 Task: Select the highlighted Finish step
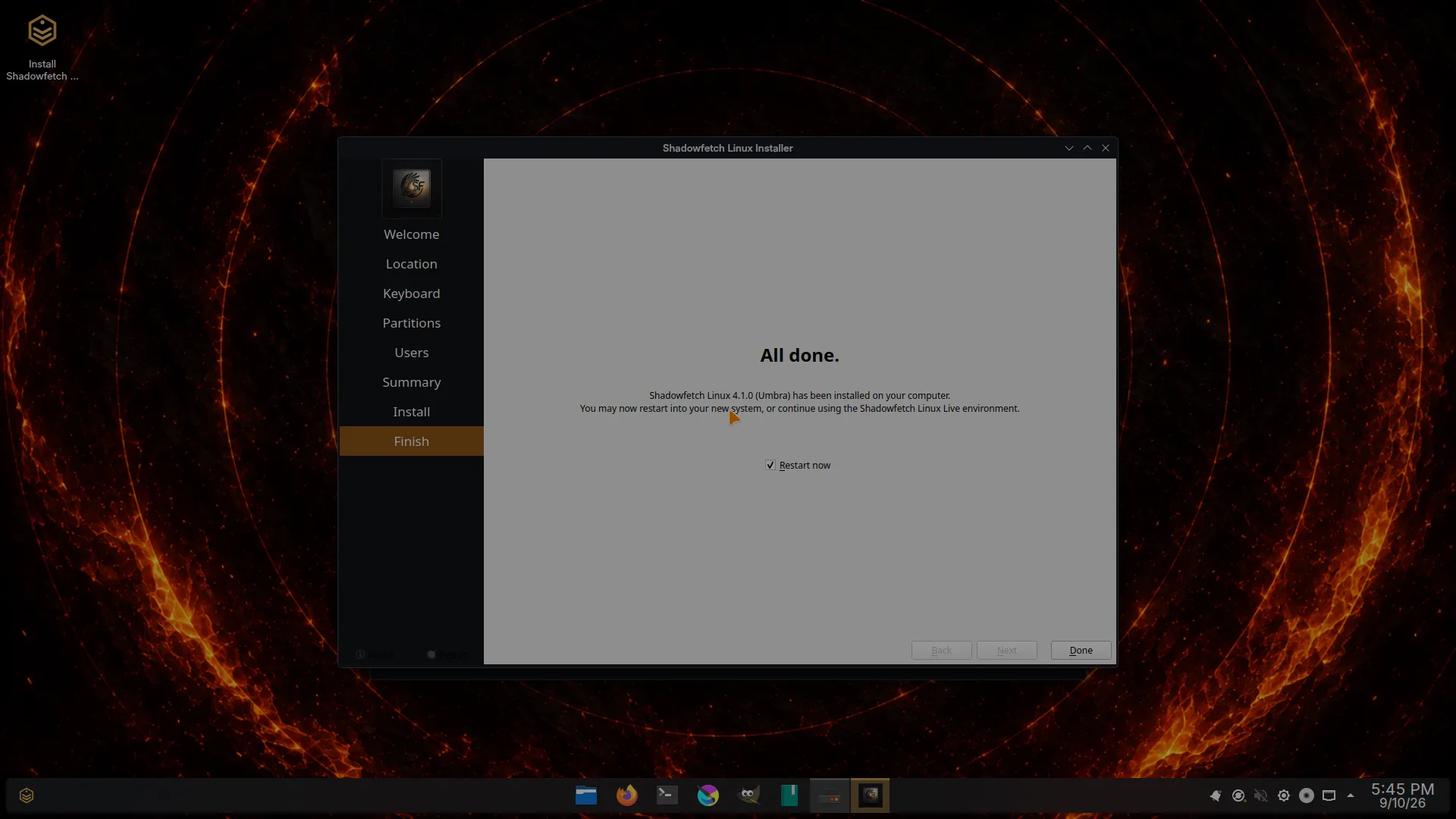411,441
